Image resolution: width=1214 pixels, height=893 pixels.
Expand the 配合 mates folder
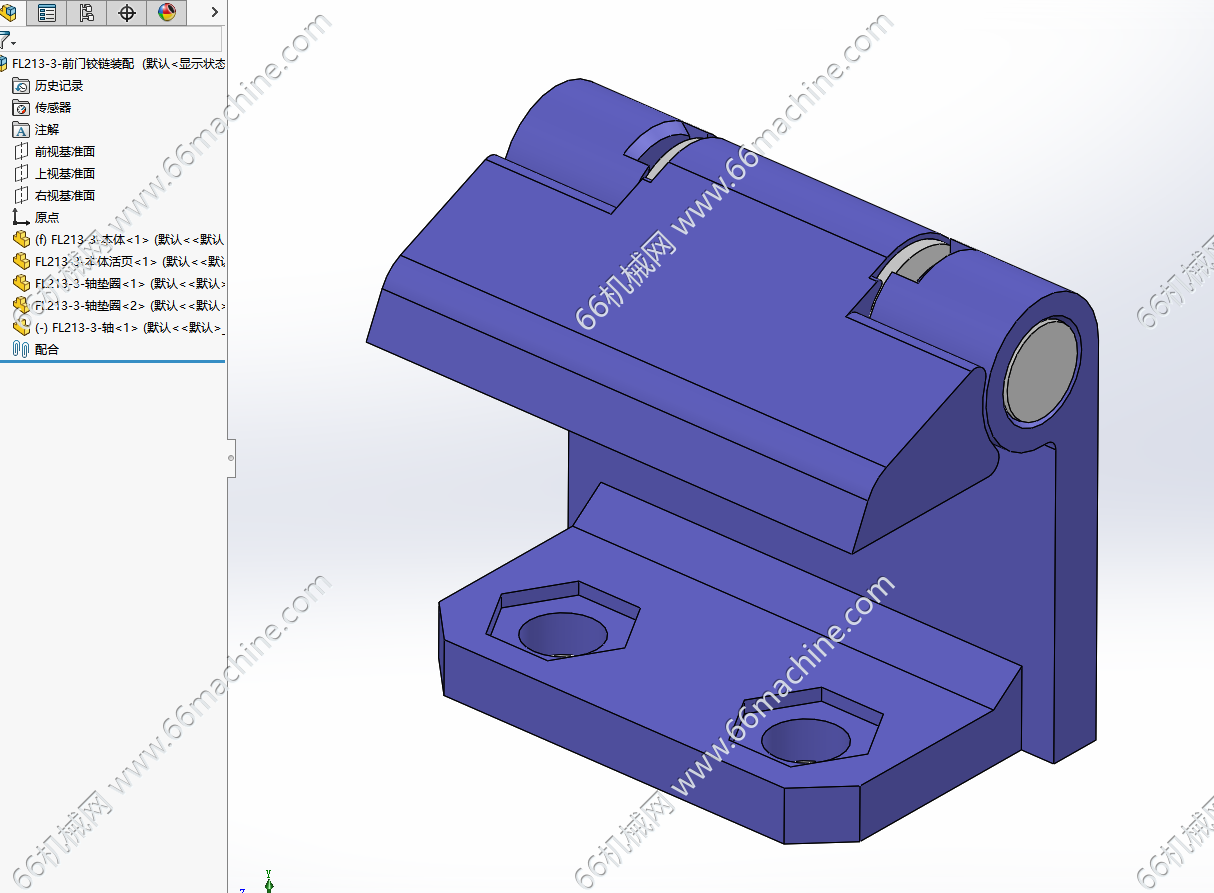(46, 350)
